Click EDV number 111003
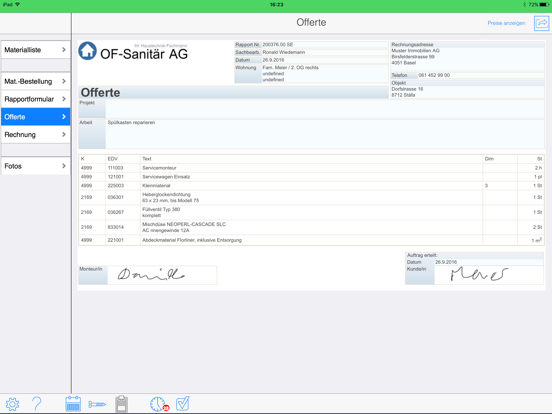Image resolution: width=552 pixels, height=414 pixels. pyautogui.click(x=115, y=168)
